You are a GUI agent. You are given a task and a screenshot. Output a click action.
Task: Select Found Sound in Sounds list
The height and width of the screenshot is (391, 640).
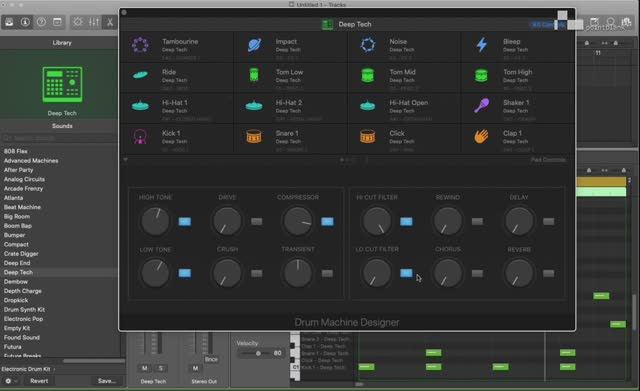pyautogui.click(x=22, y=338)
